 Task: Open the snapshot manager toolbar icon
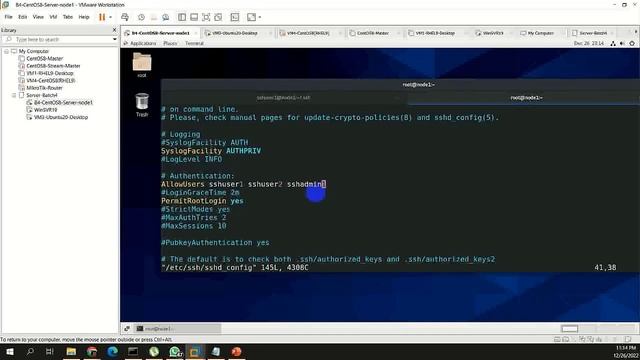166,17
